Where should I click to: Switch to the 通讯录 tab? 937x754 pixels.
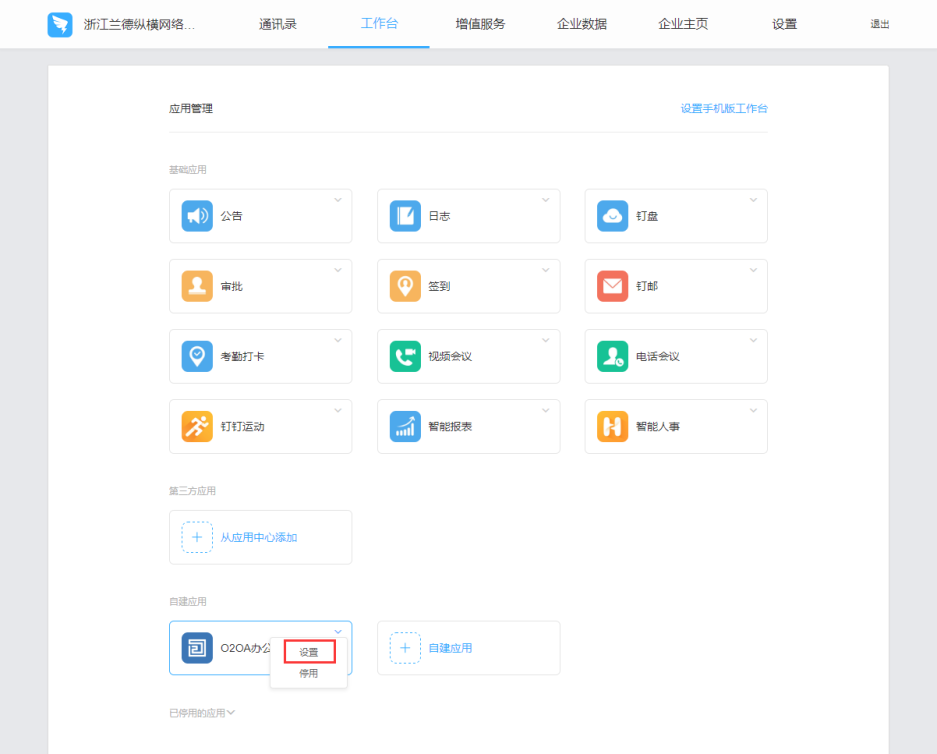[277, 24]
